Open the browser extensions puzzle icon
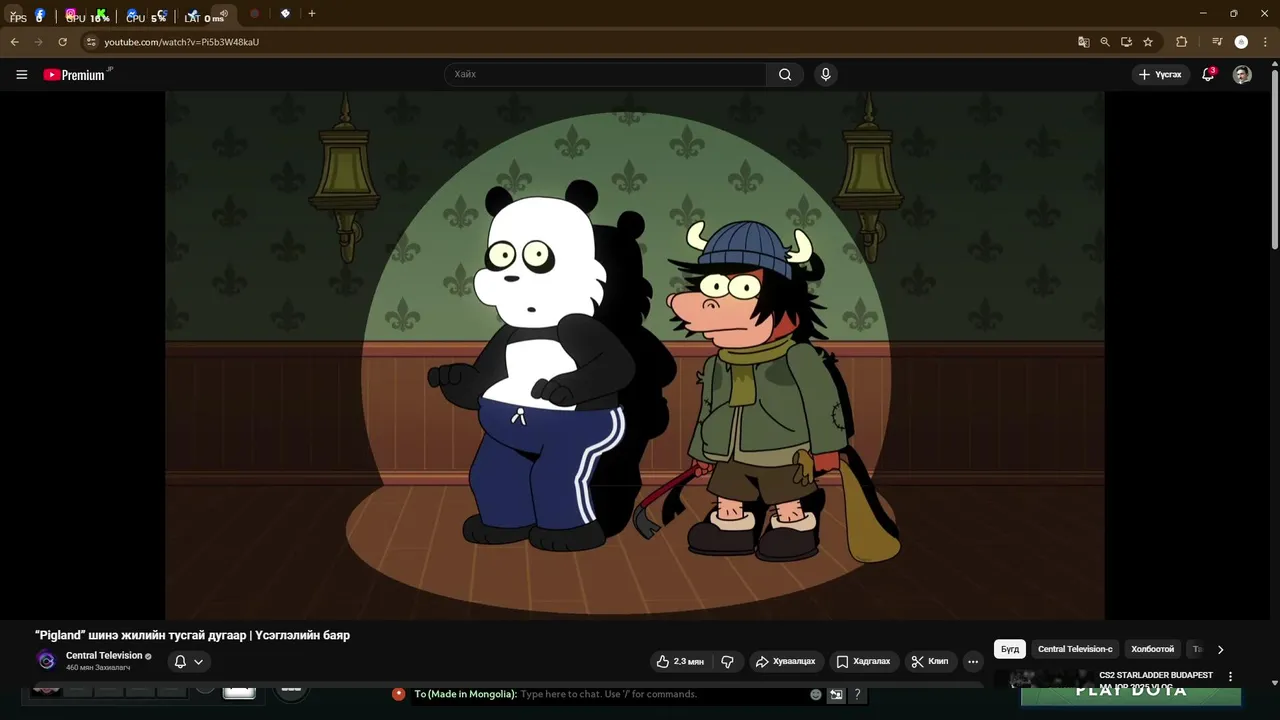 pyautogui.click(x=1181, y=42)
